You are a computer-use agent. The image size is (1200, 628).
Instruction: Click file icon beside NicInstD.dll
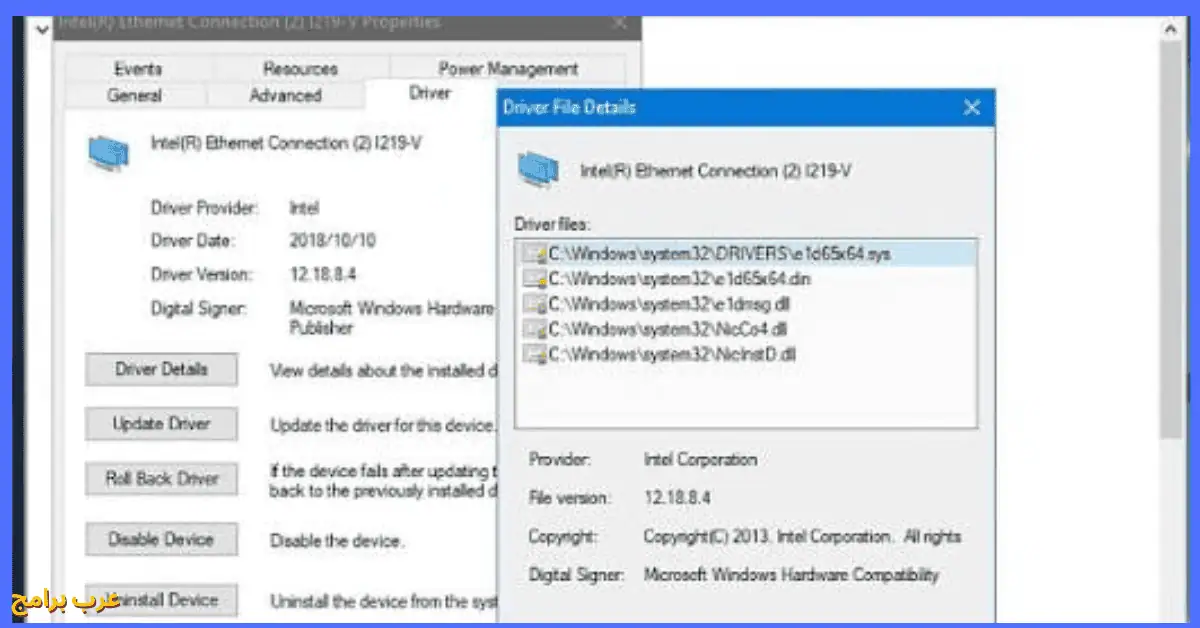(534, 354)
